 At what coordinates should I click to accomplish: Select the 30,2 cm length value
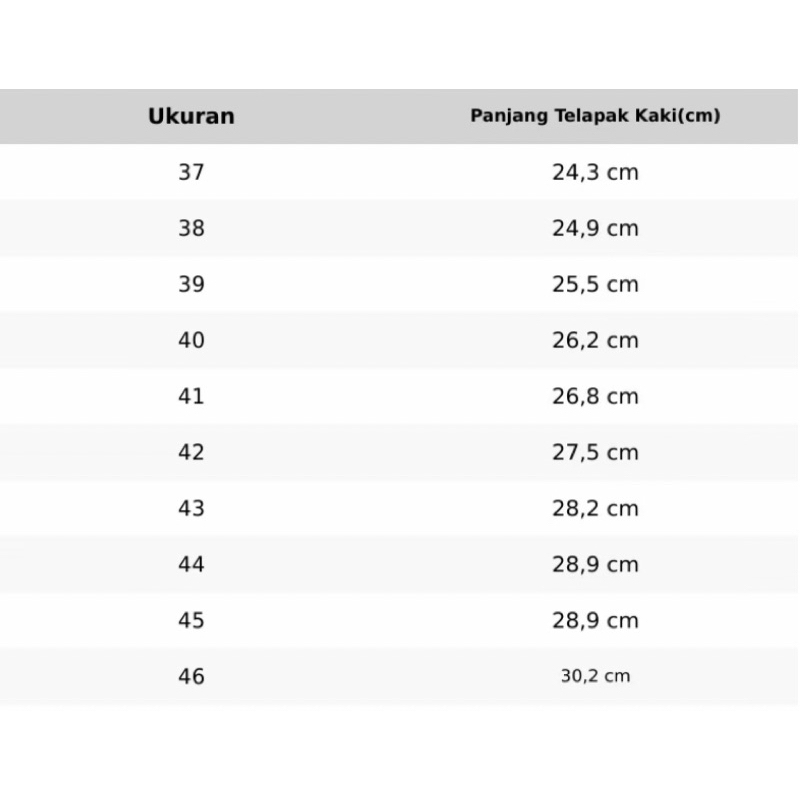pyautogui.click(x=595, y=676)
